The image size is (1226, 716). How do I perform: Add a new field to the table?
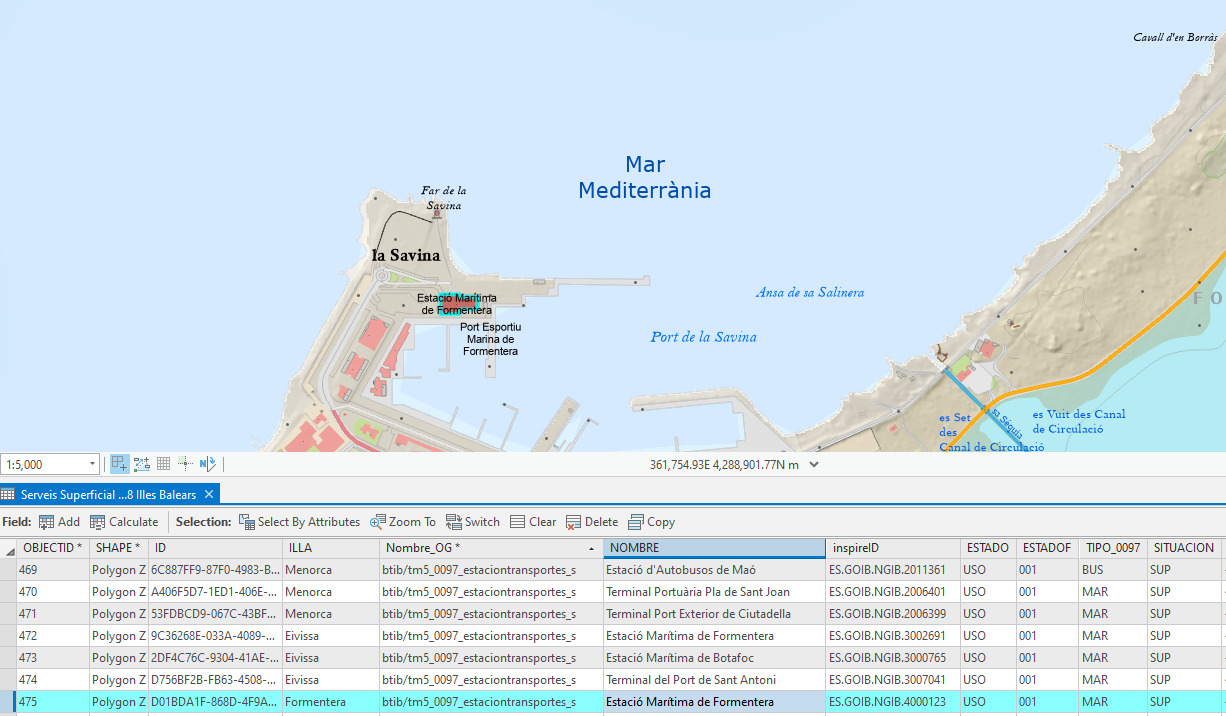pos(59,522)
